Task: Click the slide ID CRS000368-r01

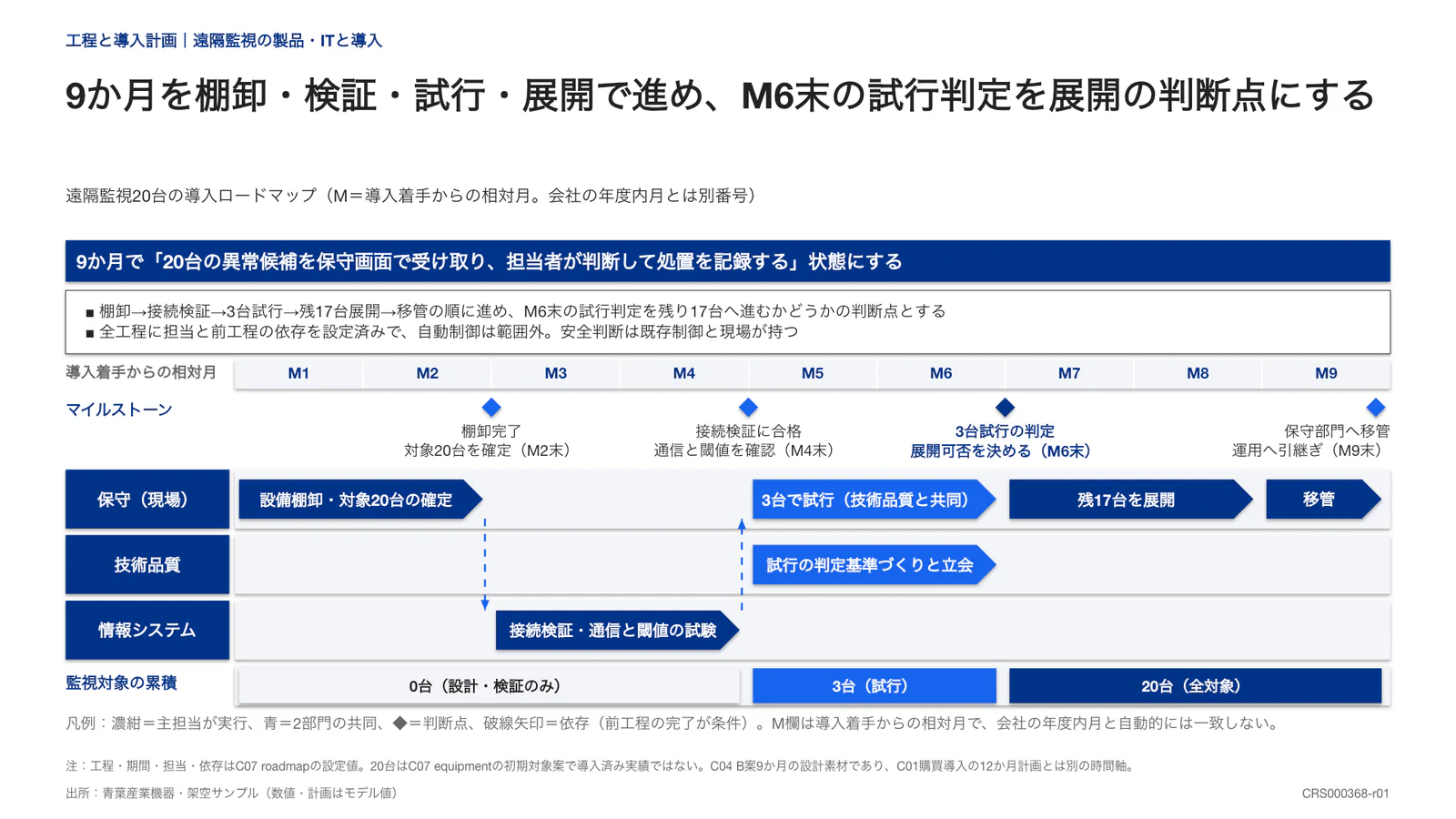Action: click(1345, 794)
